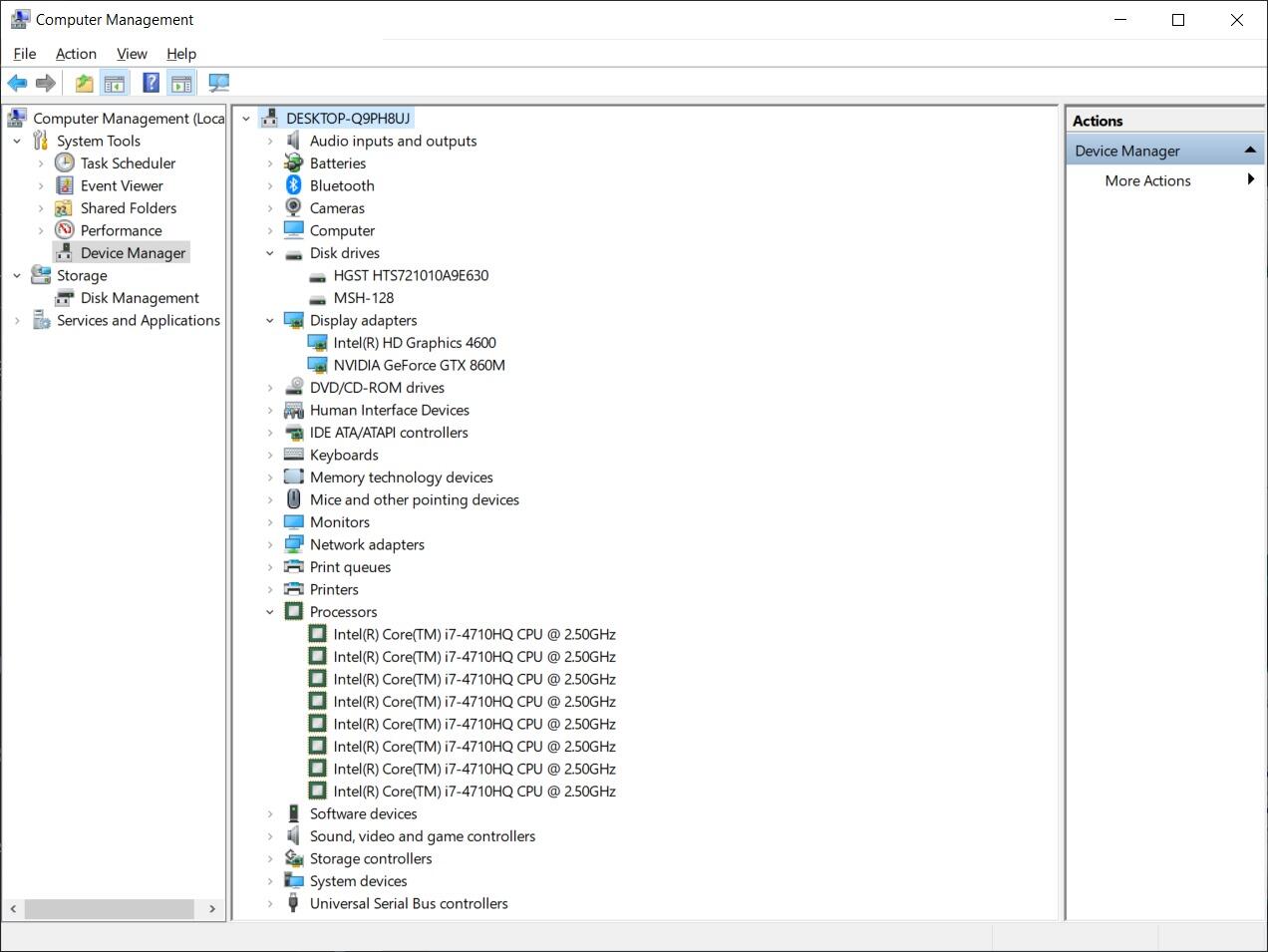Expand Services and Applications node
1268x952 pixels.
tap(17, 320)
